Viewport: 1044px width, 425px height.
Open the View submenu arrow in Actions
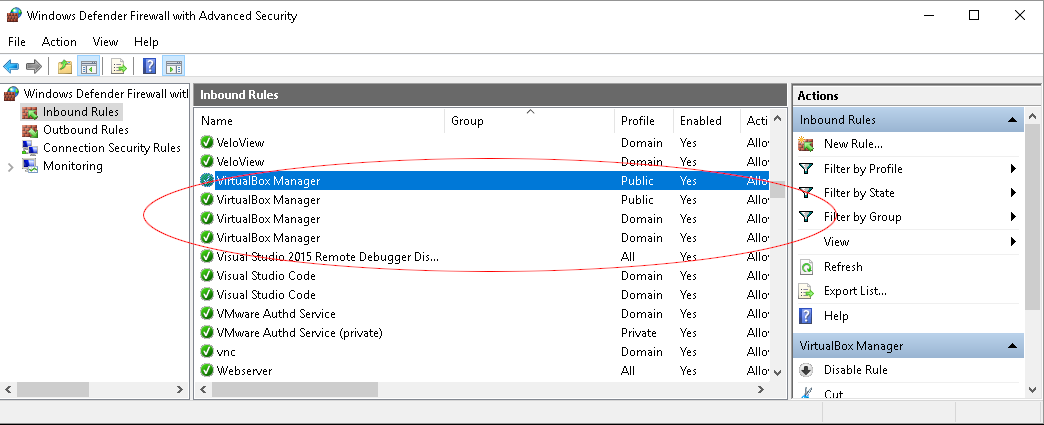click(x=1013, y=241)
